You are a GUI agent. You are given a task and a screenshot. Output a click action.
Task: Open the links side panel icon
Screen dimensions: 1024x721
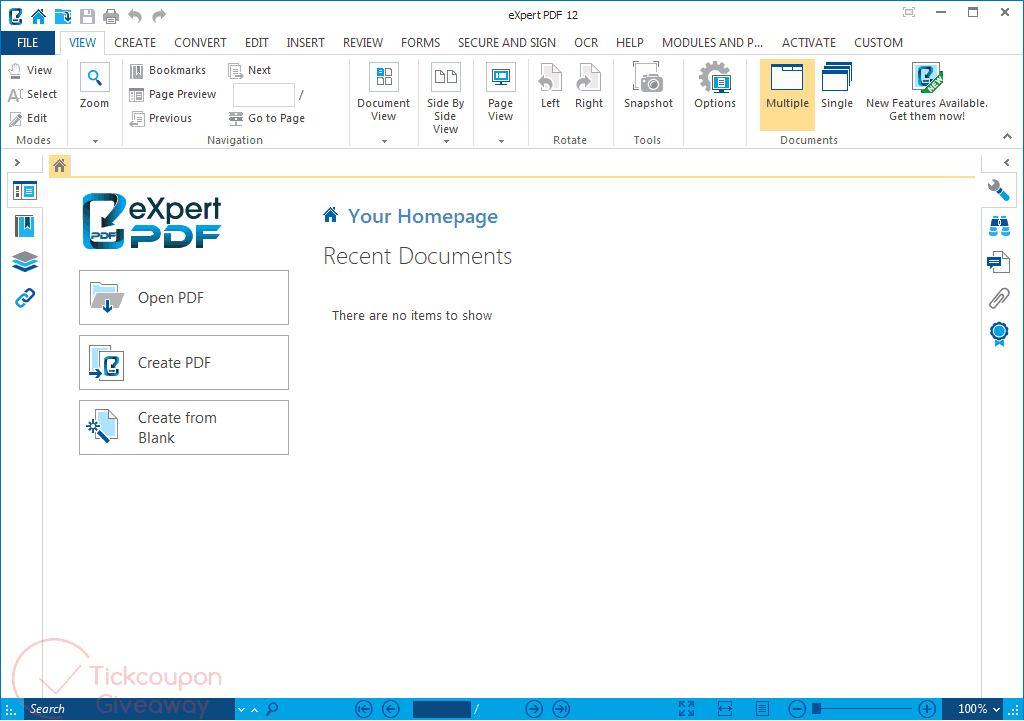pos(25,298)
